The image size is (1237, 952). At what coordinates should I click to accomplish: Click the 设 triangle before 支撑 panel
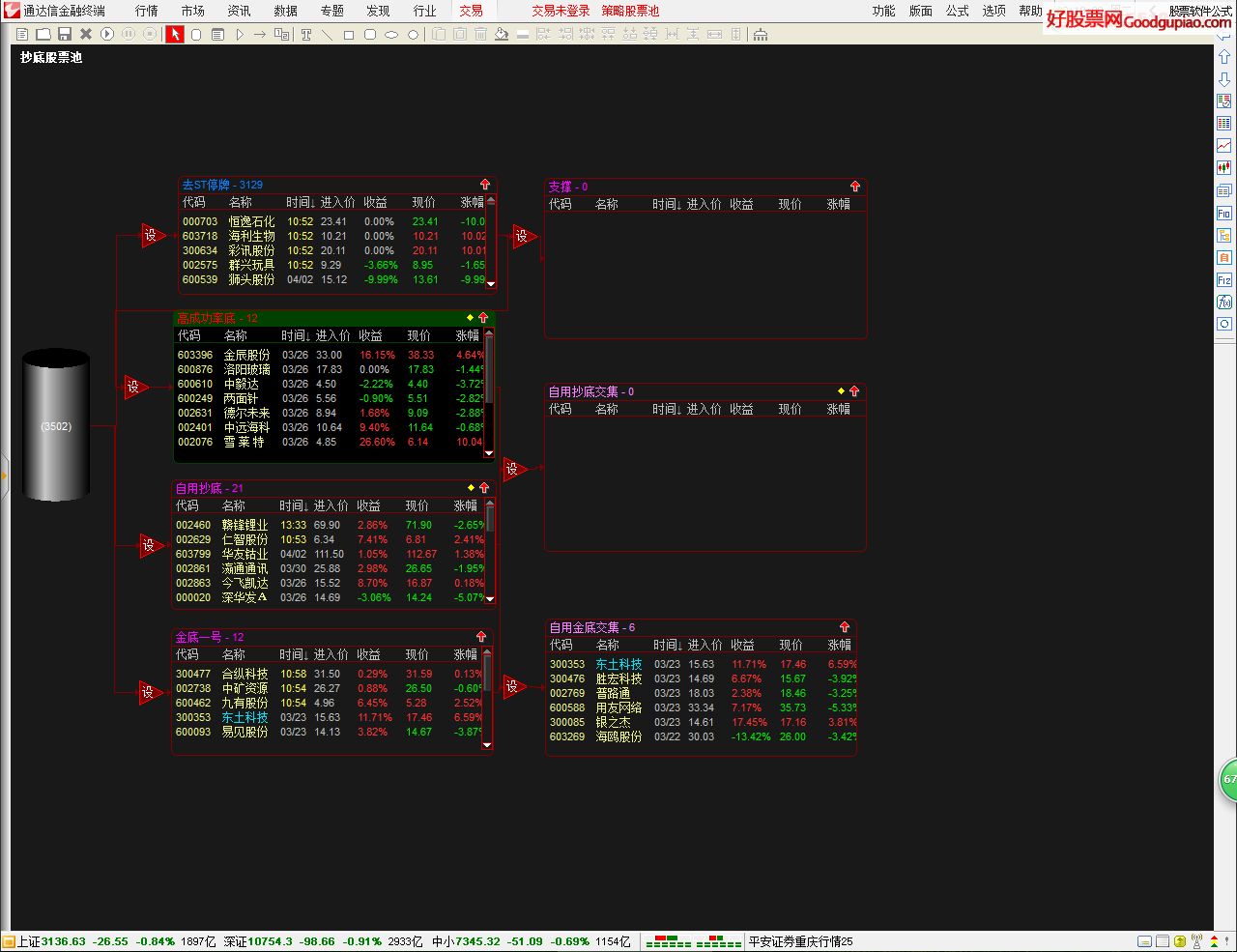click(x=523, y=236)
